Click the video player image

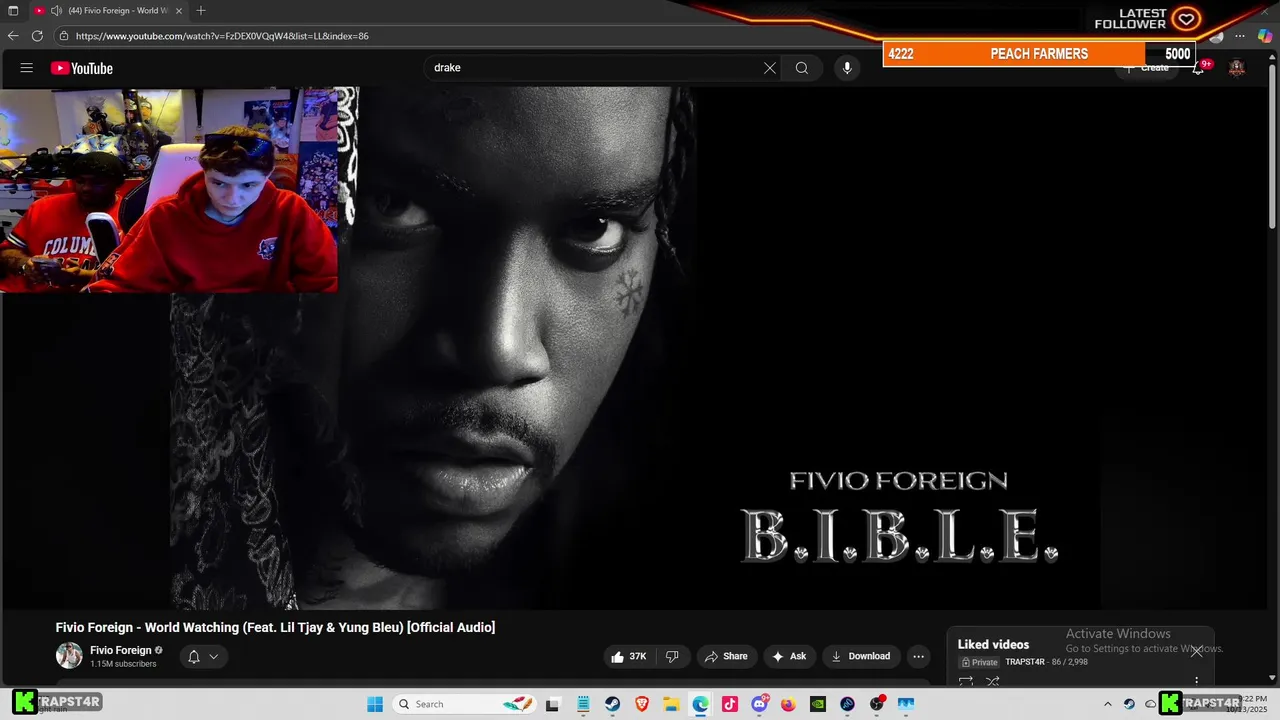click(634, 348)
